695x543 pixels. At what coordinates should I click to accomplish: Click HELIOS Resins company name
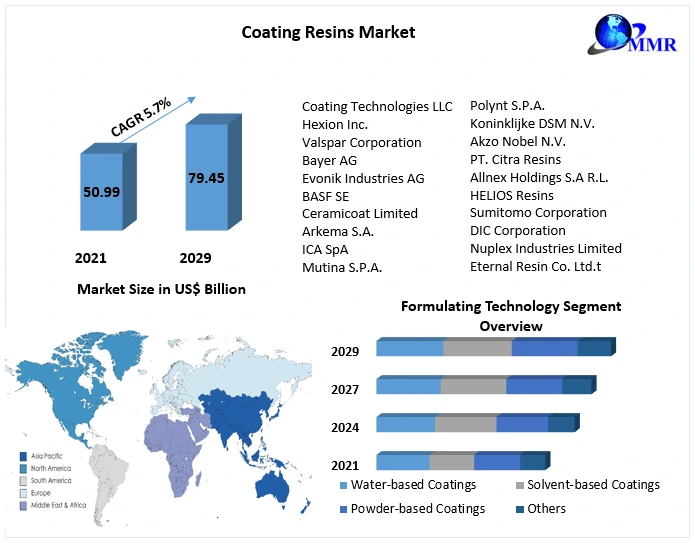tap(512, 195)
